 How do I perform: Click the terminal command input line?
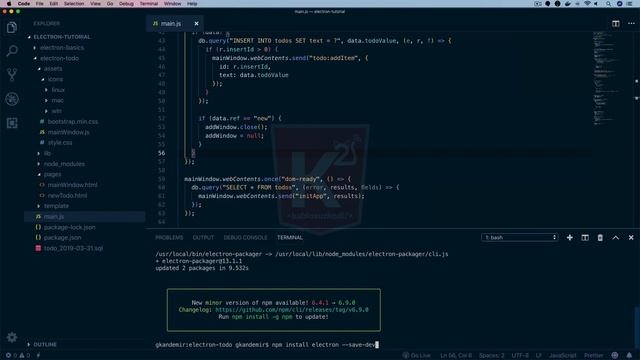267,345
